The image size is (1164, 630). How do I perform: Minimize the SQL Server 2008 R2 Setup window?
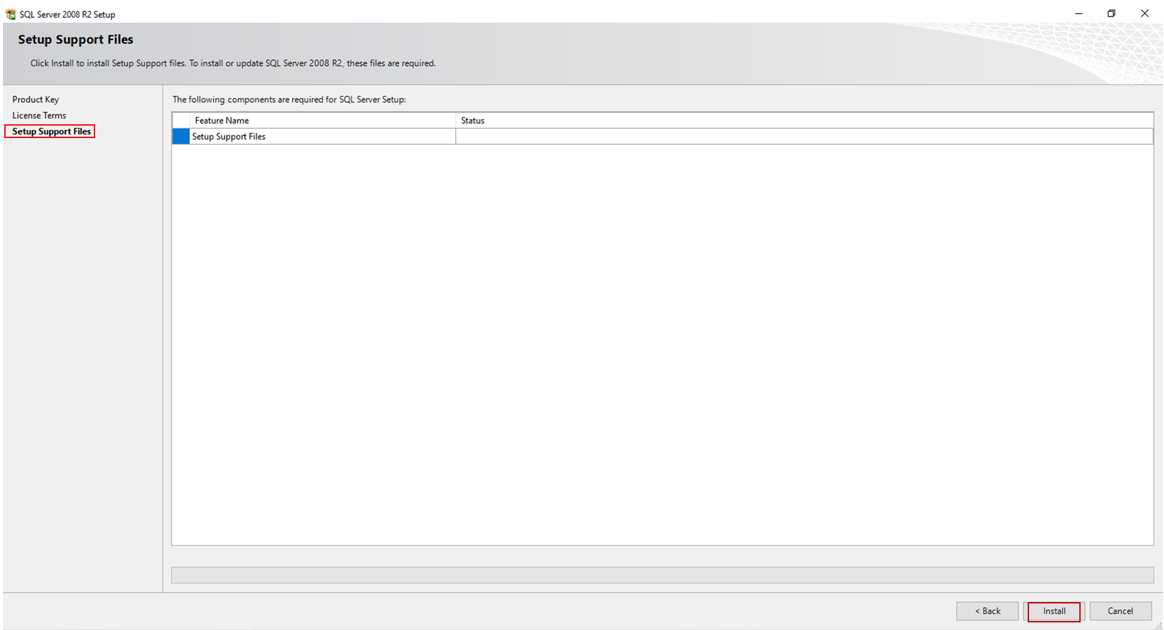(x=1079, y=13)
